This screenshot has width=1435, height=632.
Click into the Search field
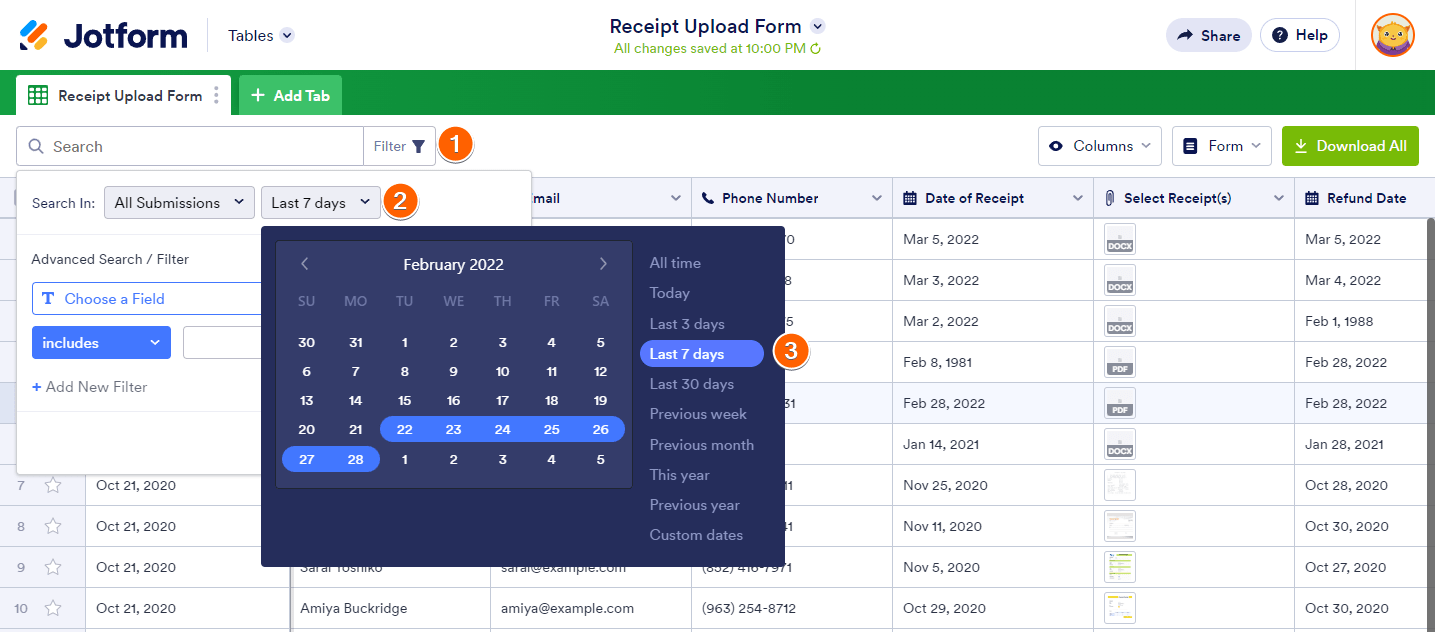point(190,146)
